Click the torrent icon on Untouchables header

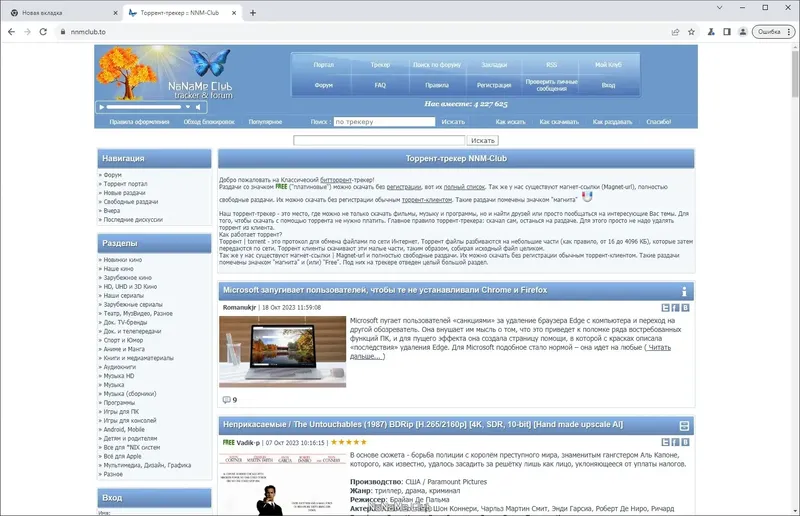(684, 426)
